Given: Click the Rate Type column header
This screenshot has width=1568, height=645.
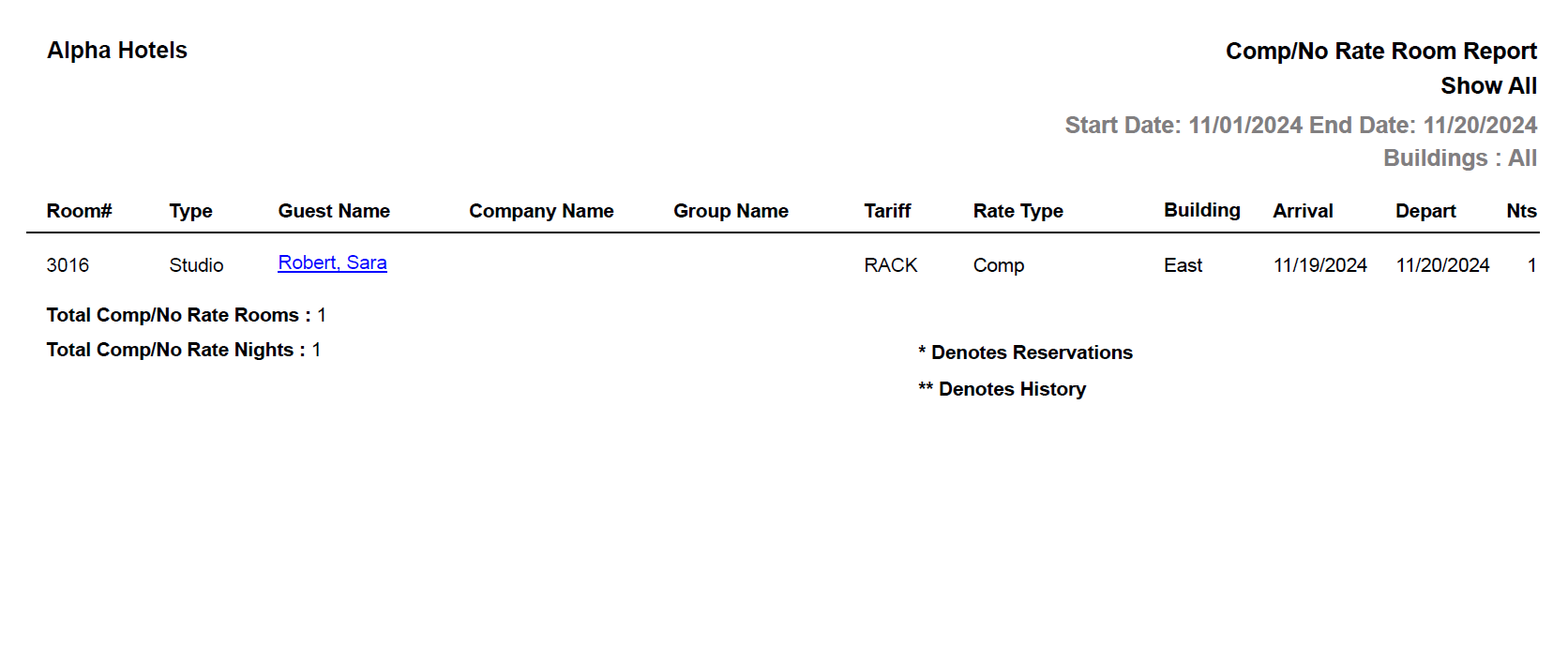Looking at the screenshot, I should coord(1018,211).
